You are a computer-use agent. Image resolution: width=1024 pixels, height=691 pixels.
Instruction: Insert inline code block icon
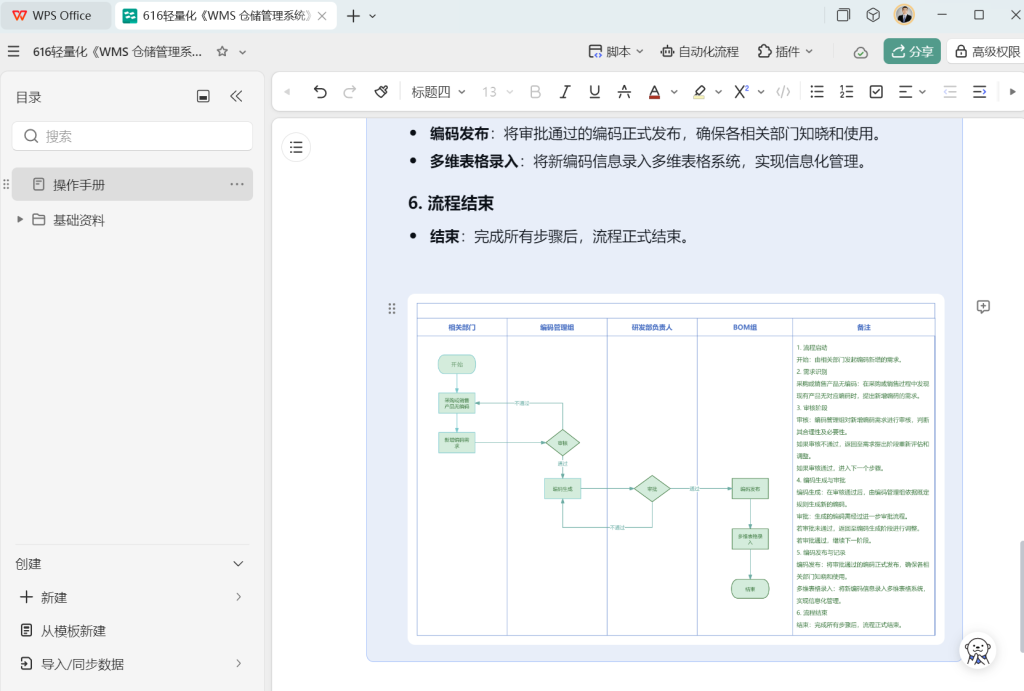tap(783, 92)
